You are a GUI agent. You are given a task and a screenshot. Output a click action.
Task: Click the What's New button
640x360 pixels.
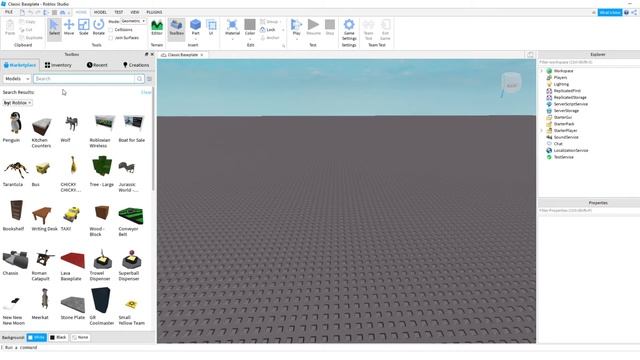[610, 13]
